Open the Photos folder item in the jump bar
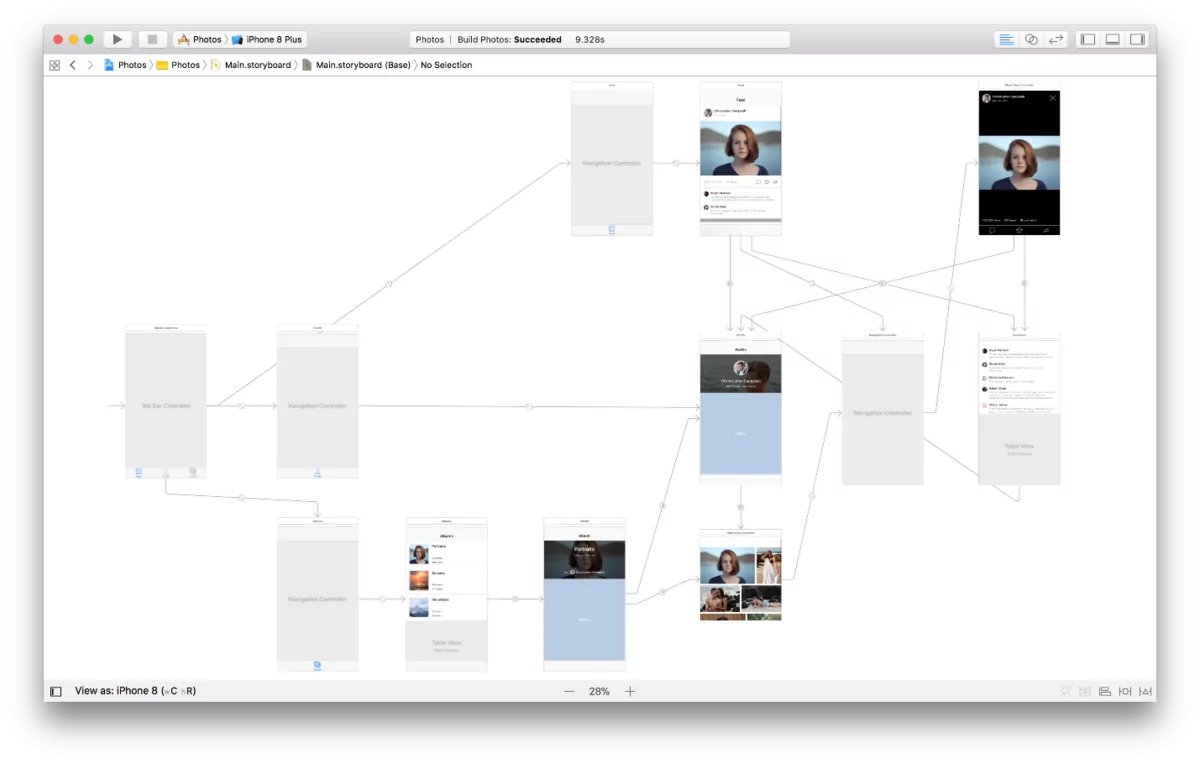The image size is (1200, 764). pyautogui.click(x=178, y=65)
